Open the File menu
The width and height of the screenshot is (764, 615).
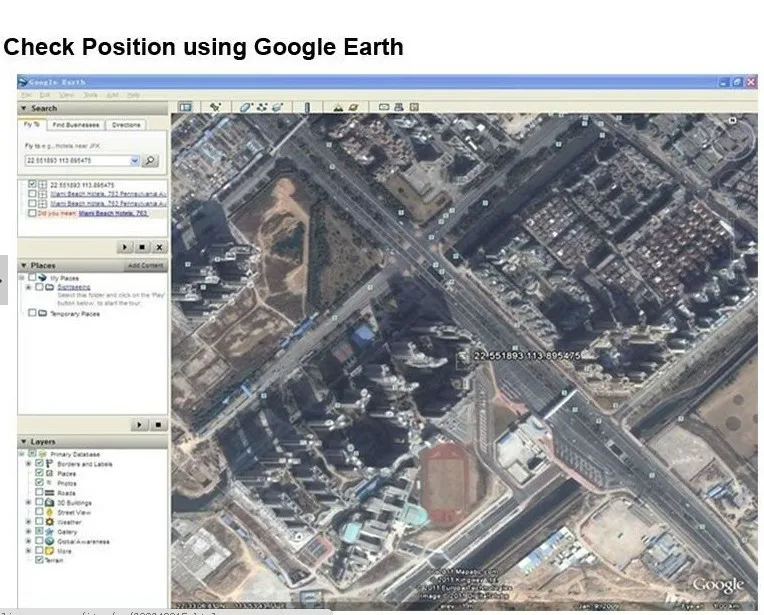(26, 95)
